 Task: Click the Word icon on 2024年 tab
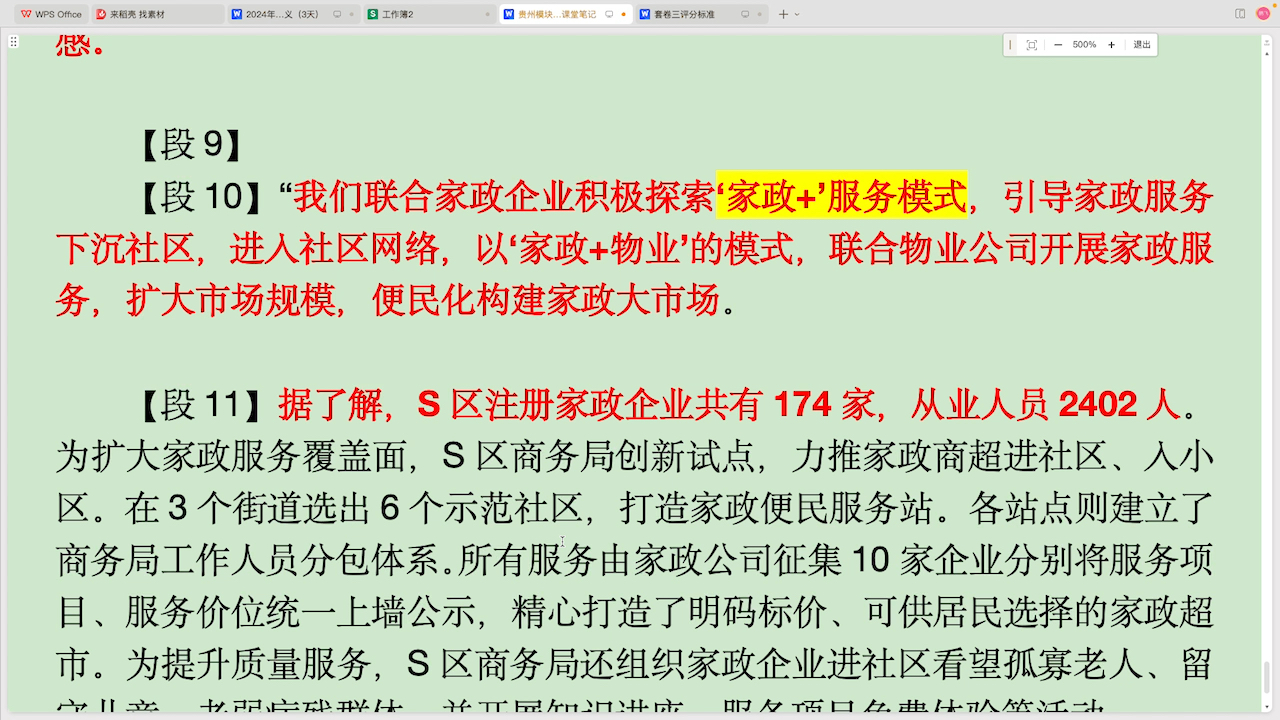click(x=236, y=15)
